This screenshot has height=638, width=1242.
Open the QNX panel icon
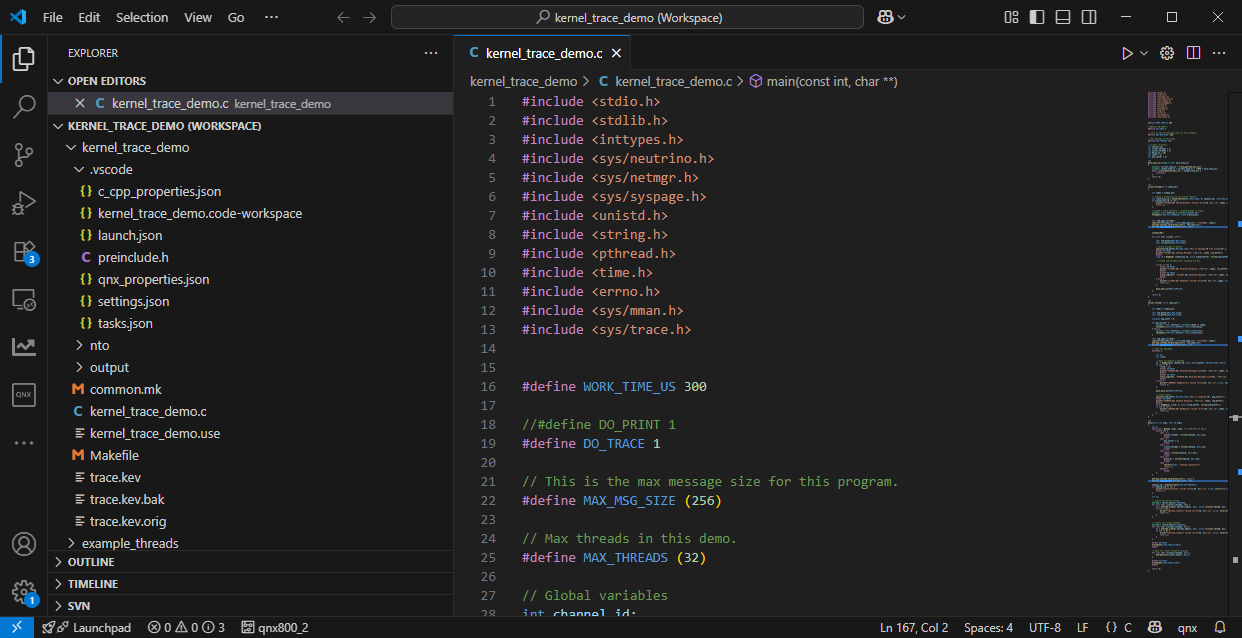24,395
